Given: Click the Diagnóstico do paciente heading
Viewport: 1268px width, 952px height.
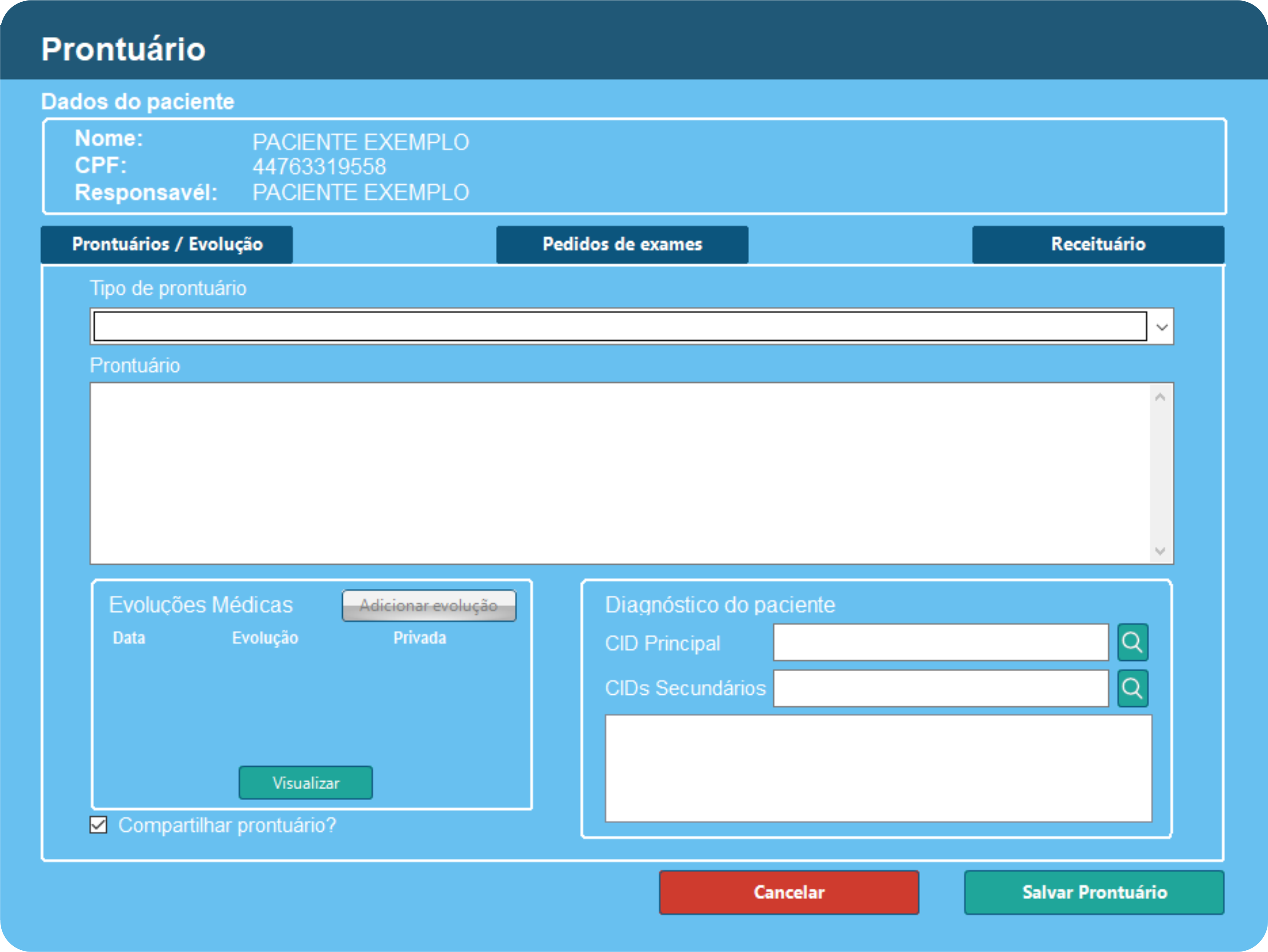Looking at the screenshot, I should click(720, 605).
